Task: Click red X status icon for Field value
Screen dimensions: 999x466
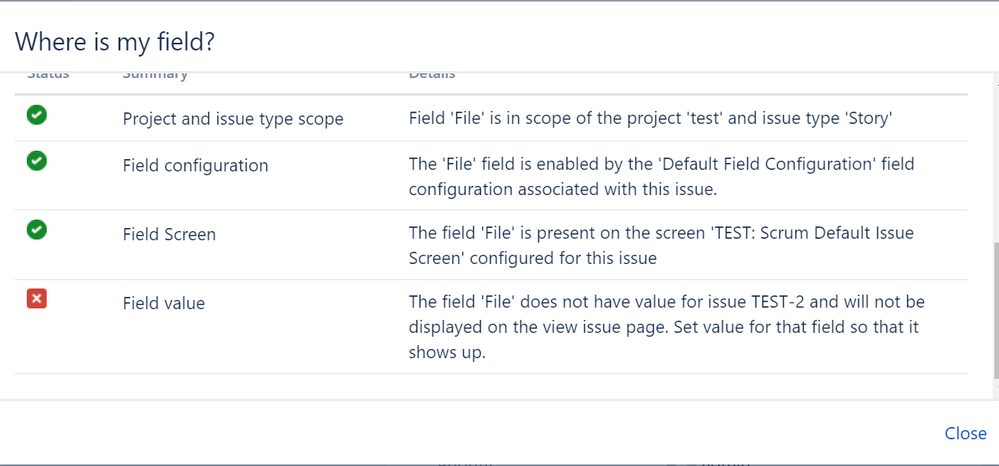Action: coord(37,298)
